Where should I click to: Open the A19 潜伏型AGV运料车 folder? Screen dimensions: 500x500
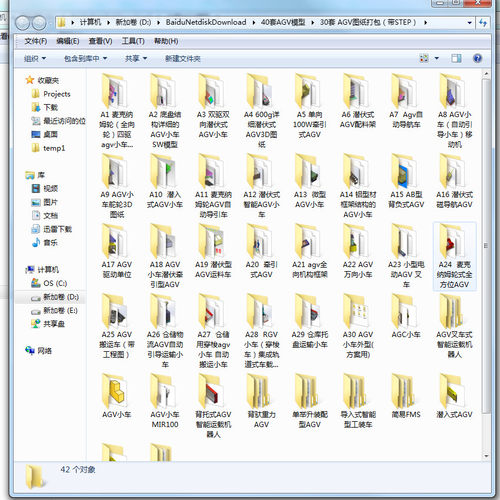[213, 251]
